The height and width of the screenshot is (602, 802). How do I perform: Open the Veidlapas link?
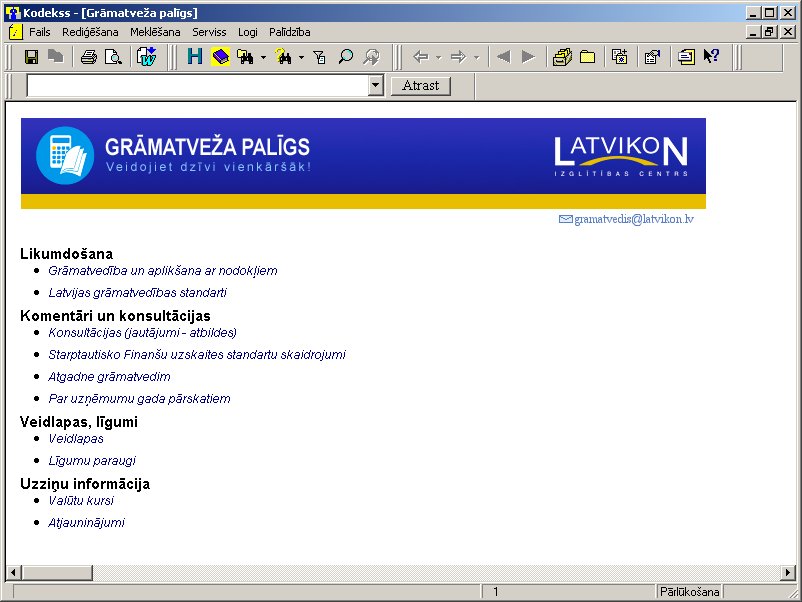click(x=76, y=438)
